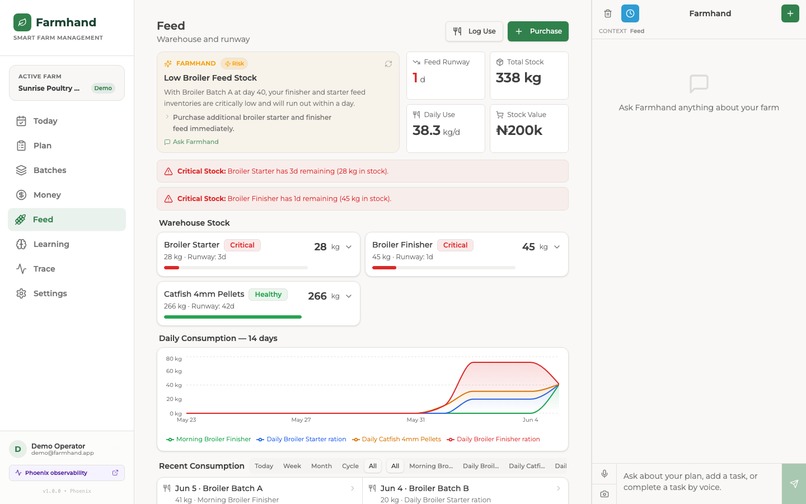
Task: Click the Demo badge on active farm
Action: point(103,88)
